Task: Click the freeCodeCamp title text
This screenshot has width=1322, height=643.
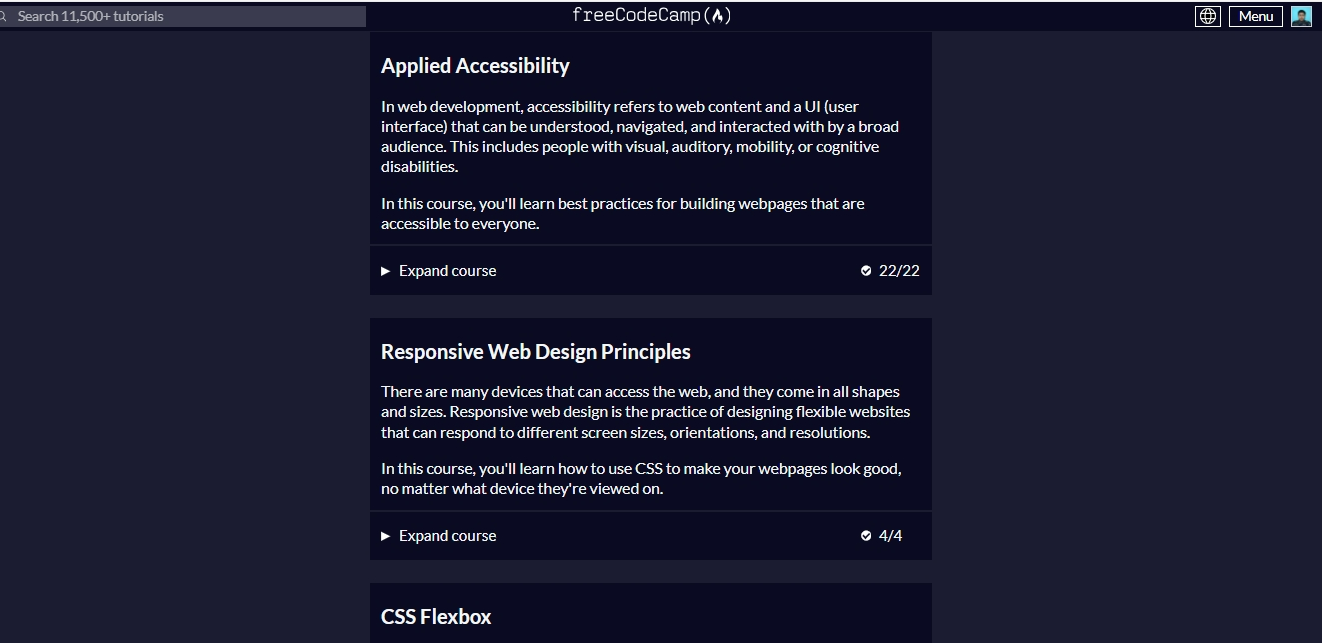Action: click(637, 15)
